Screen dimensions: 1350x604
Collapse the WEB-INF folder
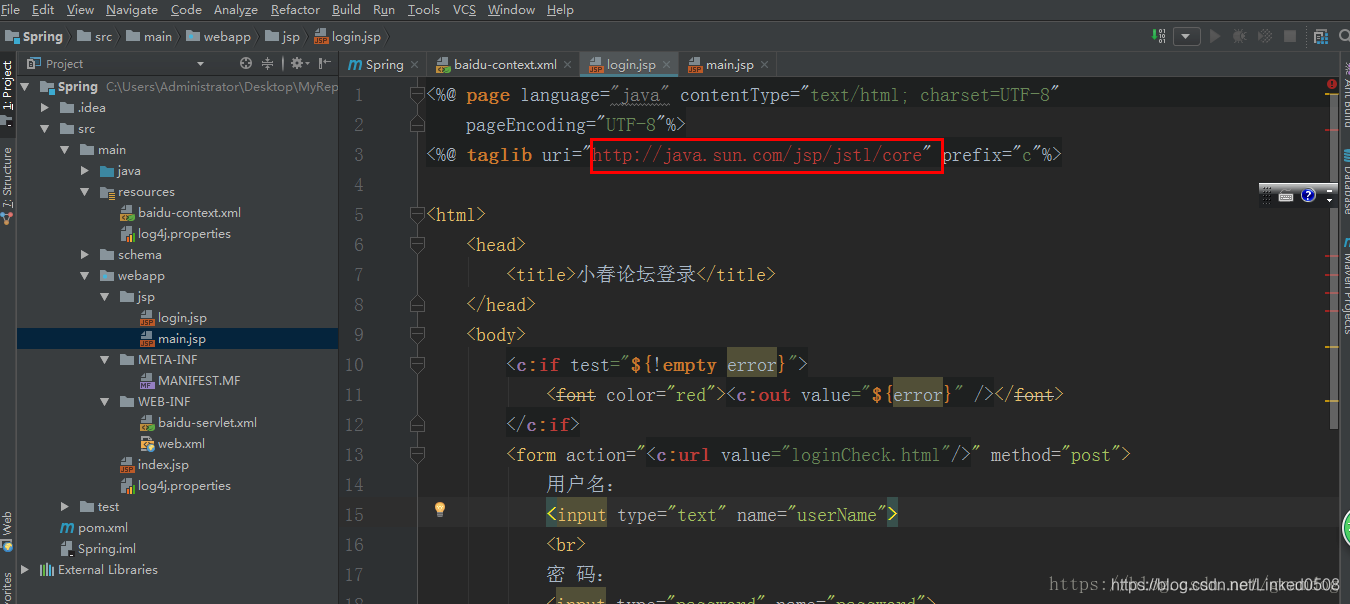pos(106,402)
